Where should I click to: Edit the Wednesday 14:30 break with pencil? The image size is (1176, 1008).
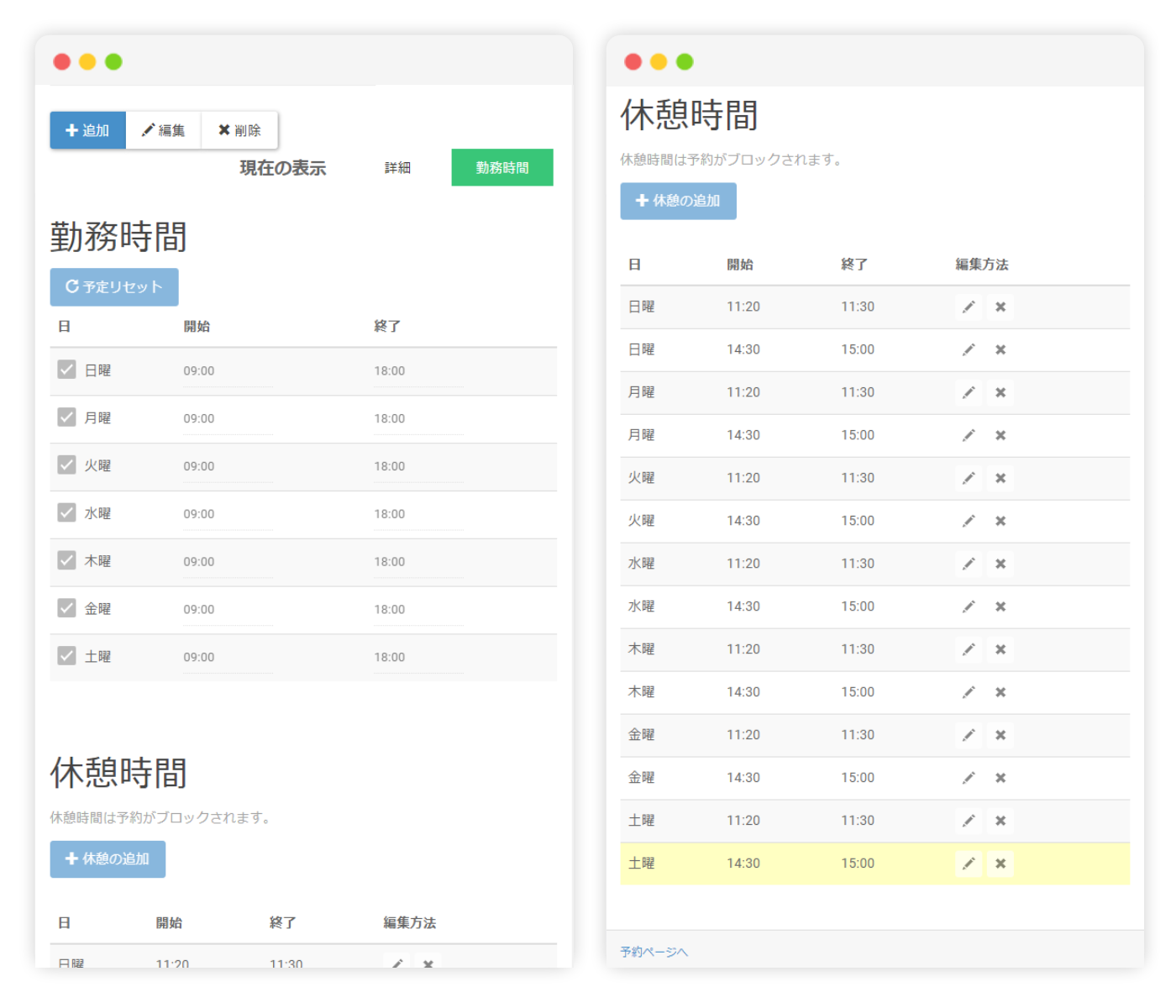(969, 607)
